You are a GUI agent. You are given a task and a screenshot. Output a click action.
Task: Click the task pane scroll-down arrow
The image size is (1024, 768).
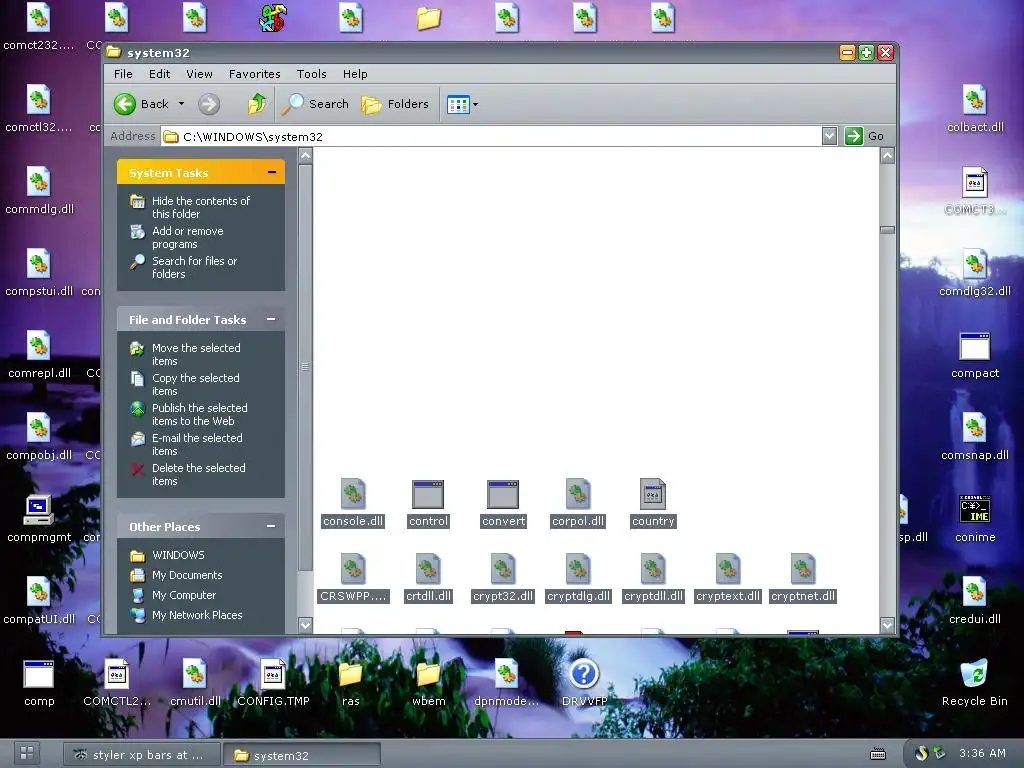pyautogui.click(x=305, y=625)
